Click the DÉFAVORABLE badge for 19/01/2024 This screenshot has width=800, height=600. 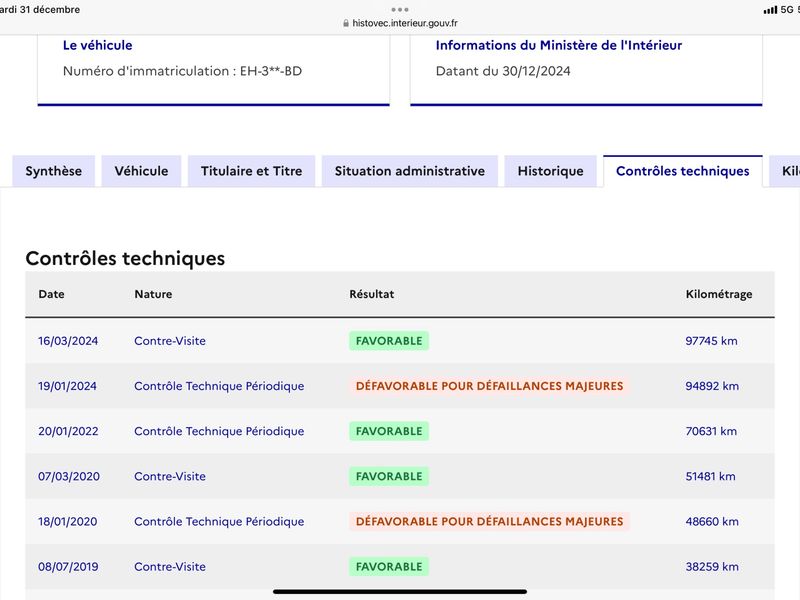pyautogui.click(x=489, y=386)
